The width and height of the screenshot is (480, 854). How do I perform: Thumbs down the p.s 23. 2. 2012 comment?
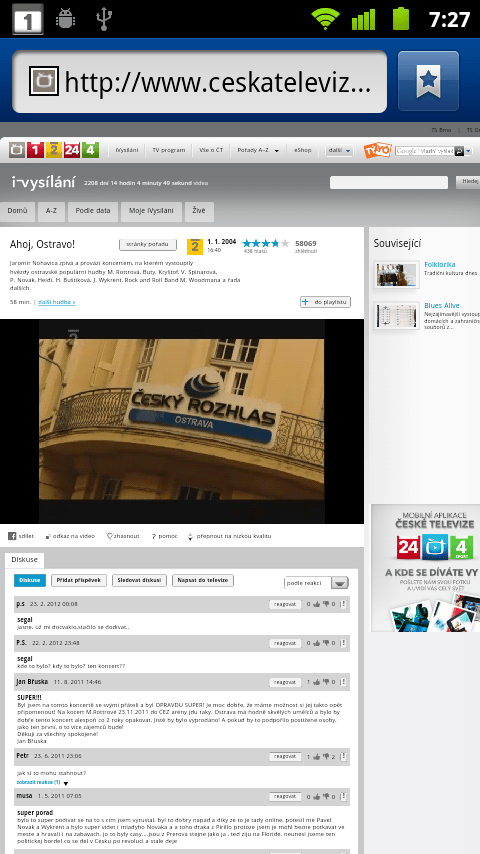point(326,604)
